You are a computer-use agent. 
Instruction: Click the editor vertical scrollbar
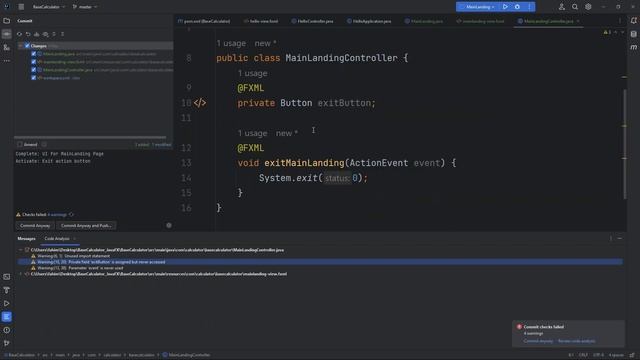[x=624, y=143]
